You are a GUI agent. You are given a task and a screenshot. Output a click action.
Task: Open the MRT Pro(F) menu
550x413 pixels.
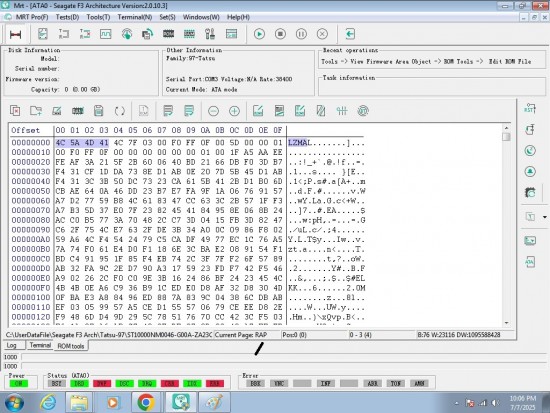tap(32, 17)
